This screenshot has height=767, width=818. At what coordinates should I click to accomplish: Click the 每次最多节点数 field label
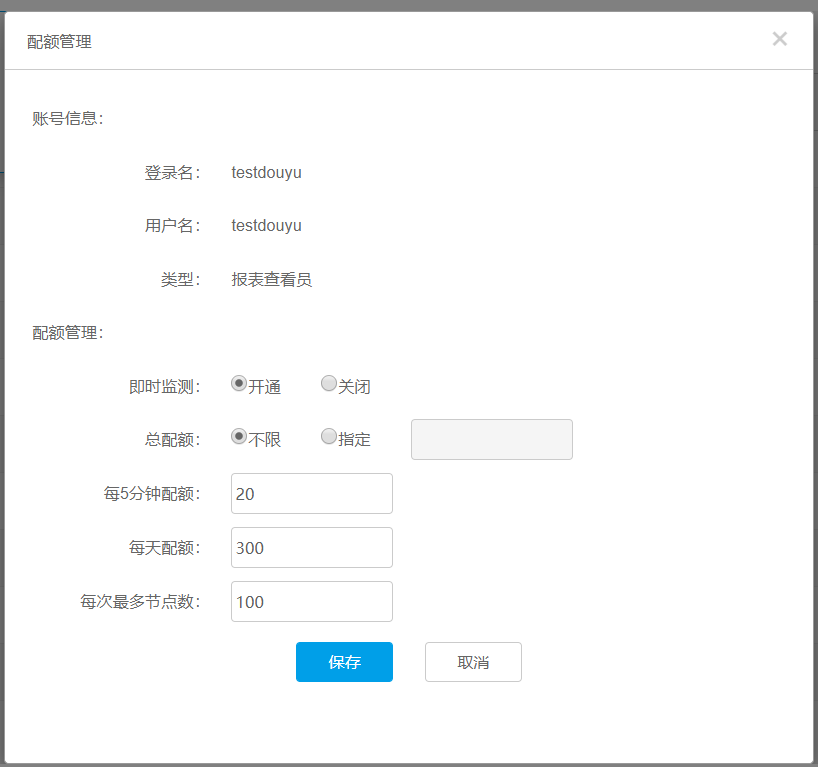(x=141, y=602)
